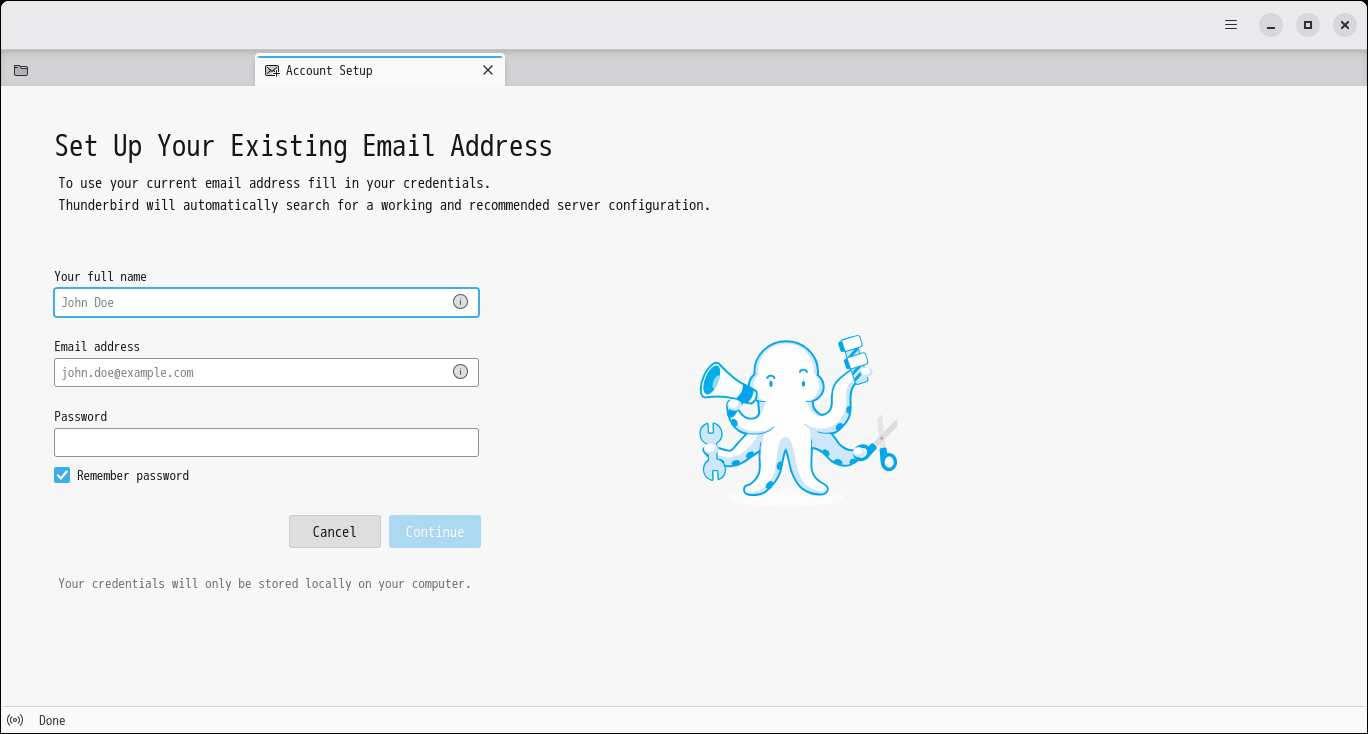The height and width of the screenshot is (734, 1368).
Task: Click the online status icon in status bar
Action: pyautogui.click(x=15, y=720)
